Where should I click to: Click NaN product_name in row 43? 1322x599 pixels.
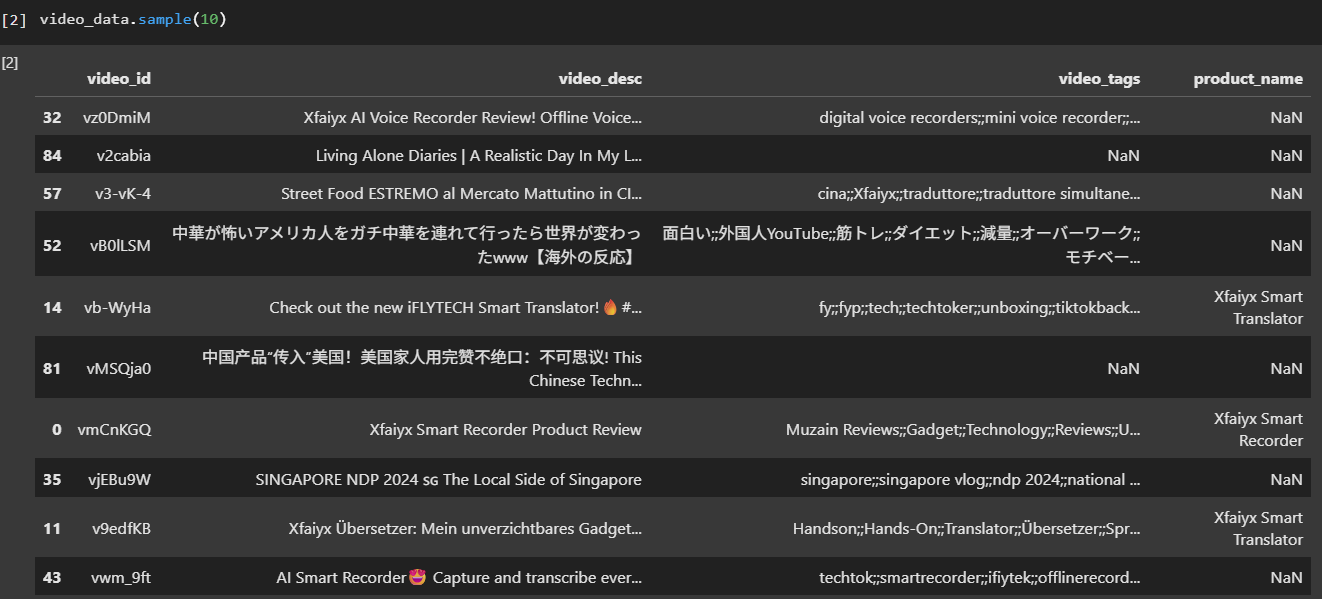pyautogui.click(x=1287, y=578)
